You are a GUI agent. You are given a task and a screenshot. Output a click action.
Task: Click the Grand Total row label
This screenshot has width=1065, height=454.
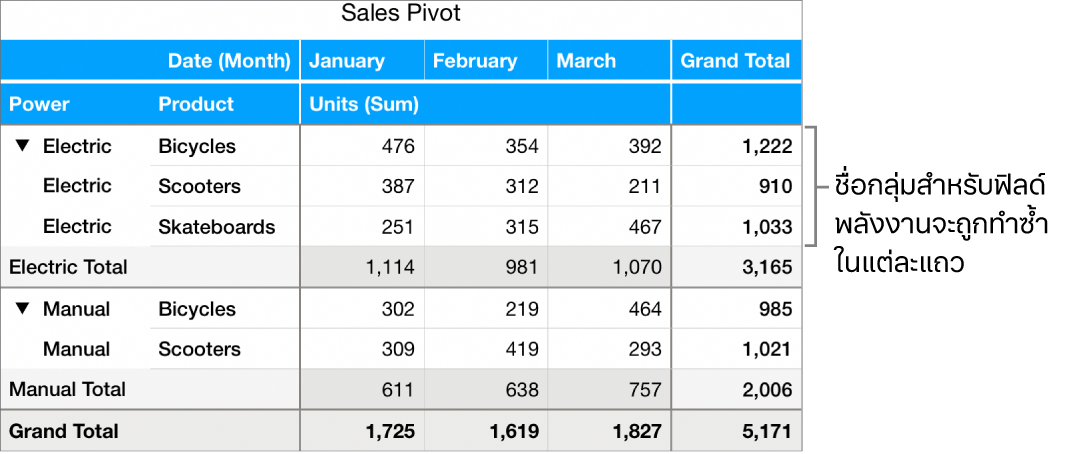pyautogui.click(x=64, y=431)
